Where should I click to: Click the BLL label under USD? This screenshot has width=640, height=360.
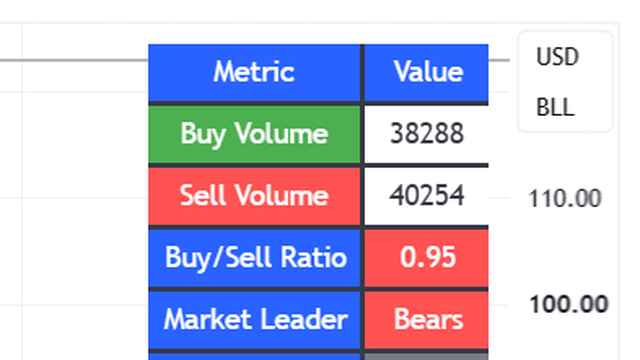click(x=556, y=108)
